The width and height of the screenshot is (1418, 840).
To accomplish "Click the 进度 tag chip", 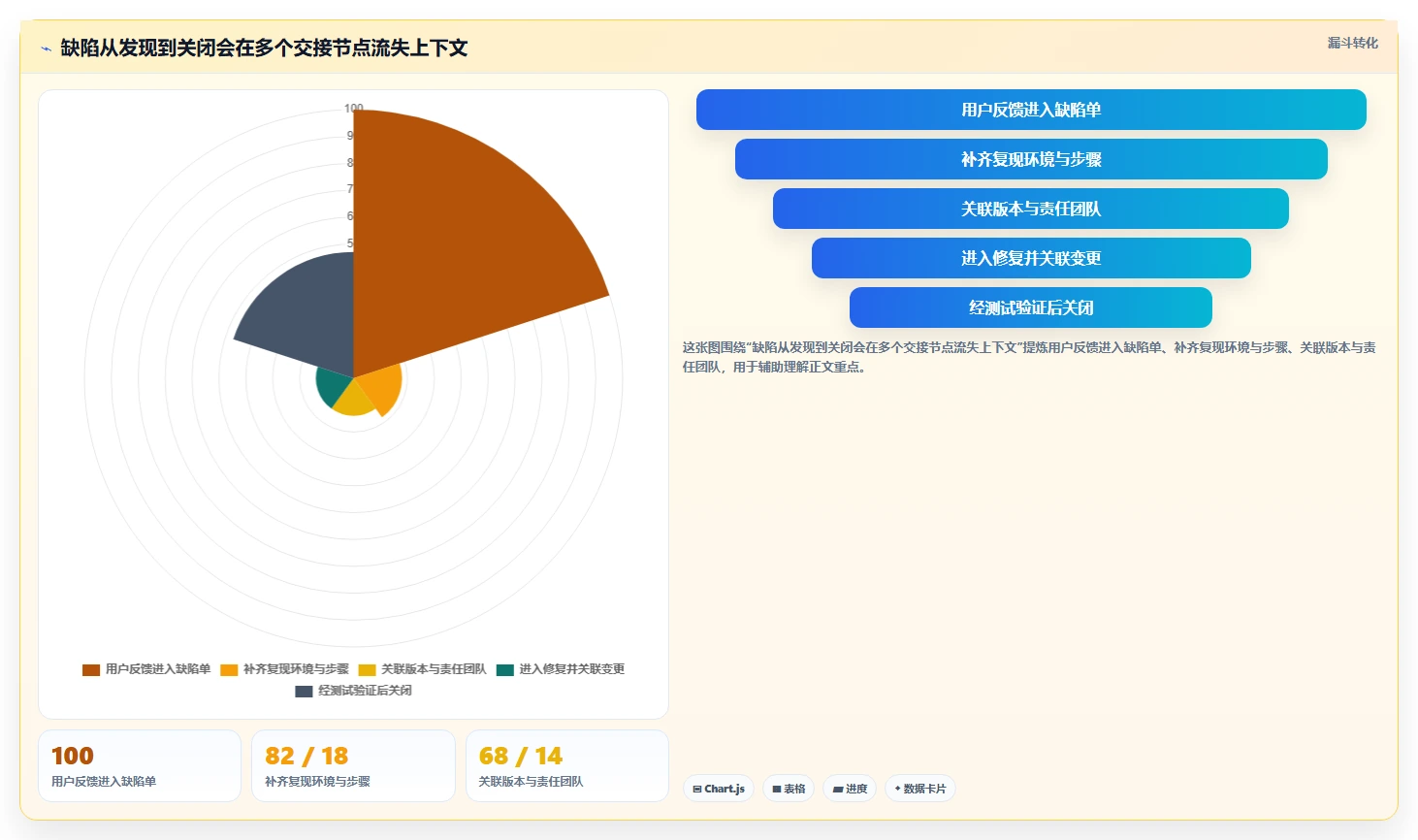I will tap(850, 789).
